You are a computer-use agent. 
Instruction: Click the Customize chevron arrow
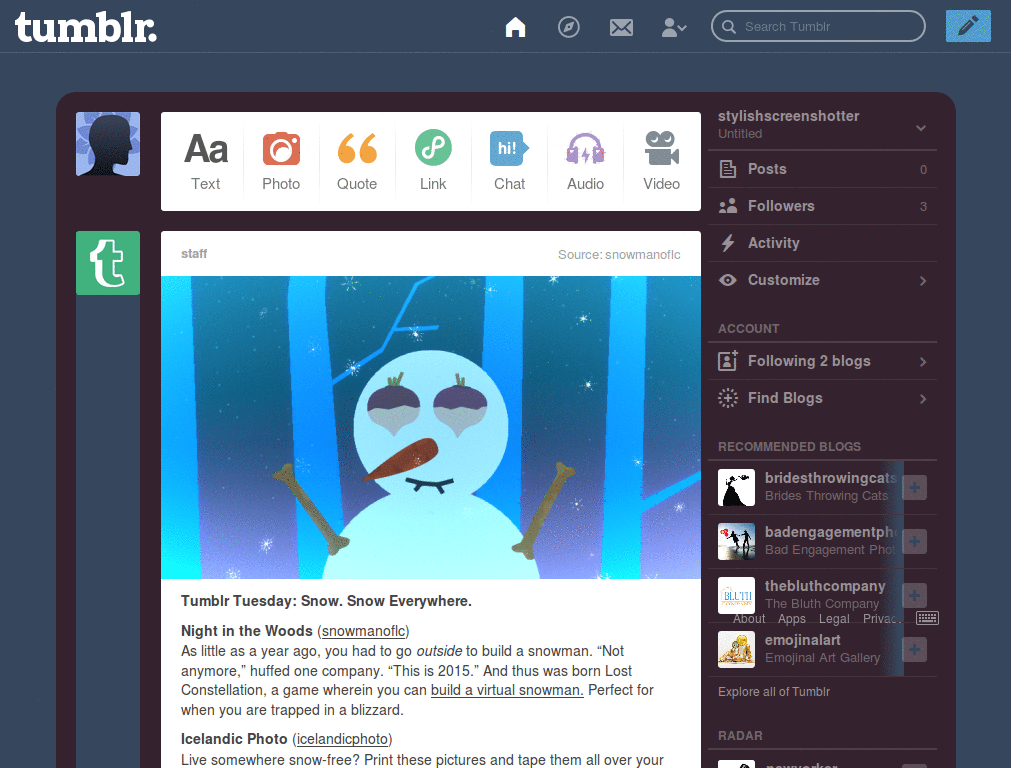coord(923,281)
